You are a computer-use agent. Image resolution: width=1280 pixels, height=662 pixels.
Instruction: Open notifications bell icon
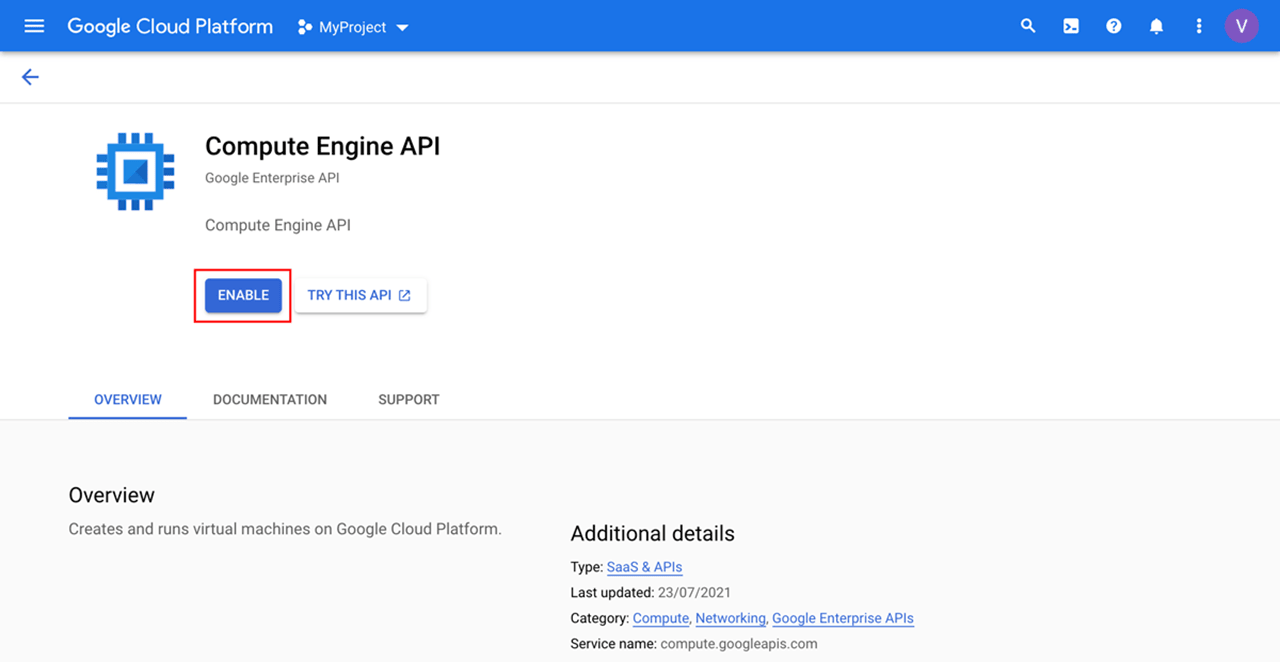tap(1157, 27)
